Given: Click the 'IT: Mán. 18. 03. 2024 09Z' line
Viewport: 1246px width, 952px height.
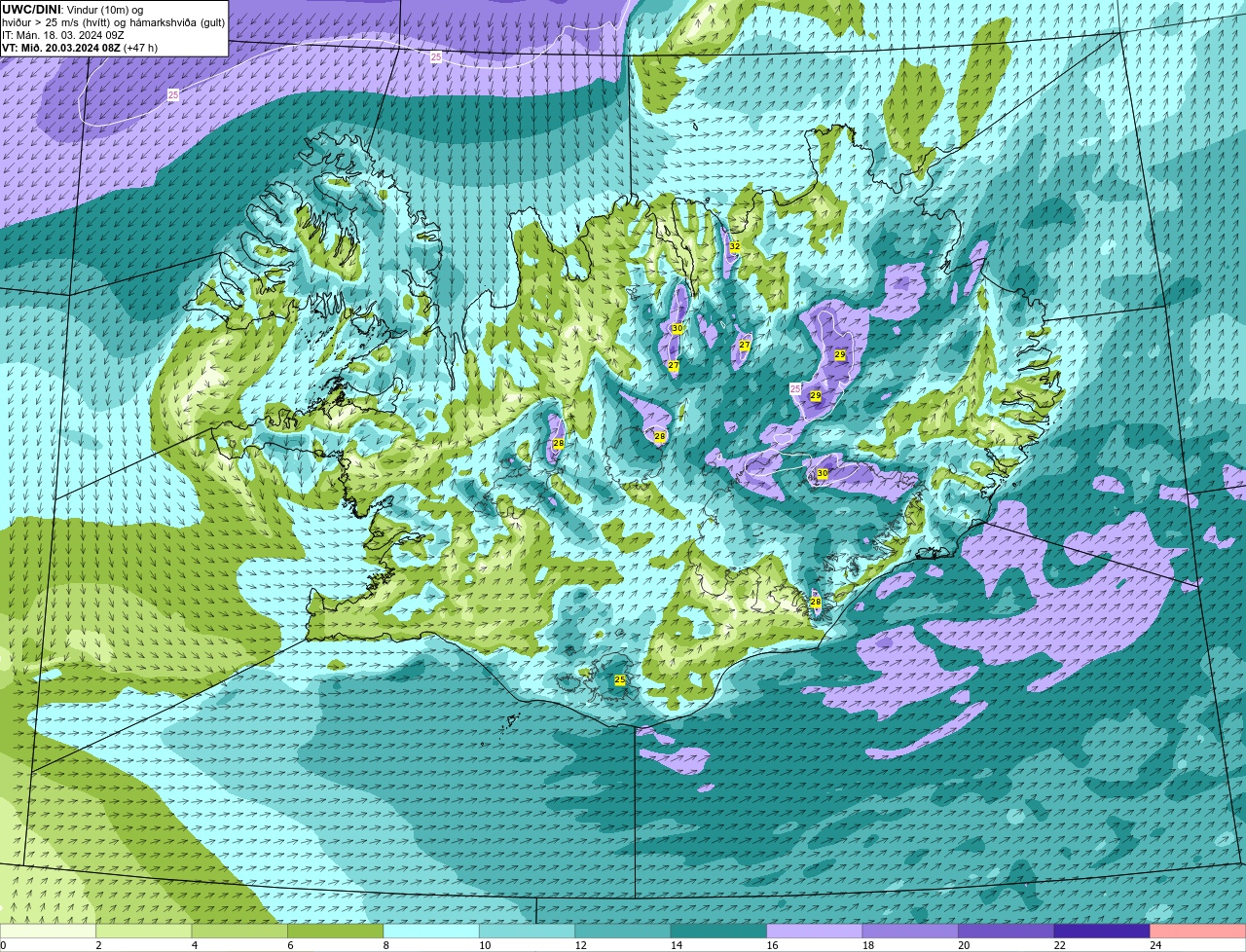Looking at the screenshot, I should click(x=63, y=35).
